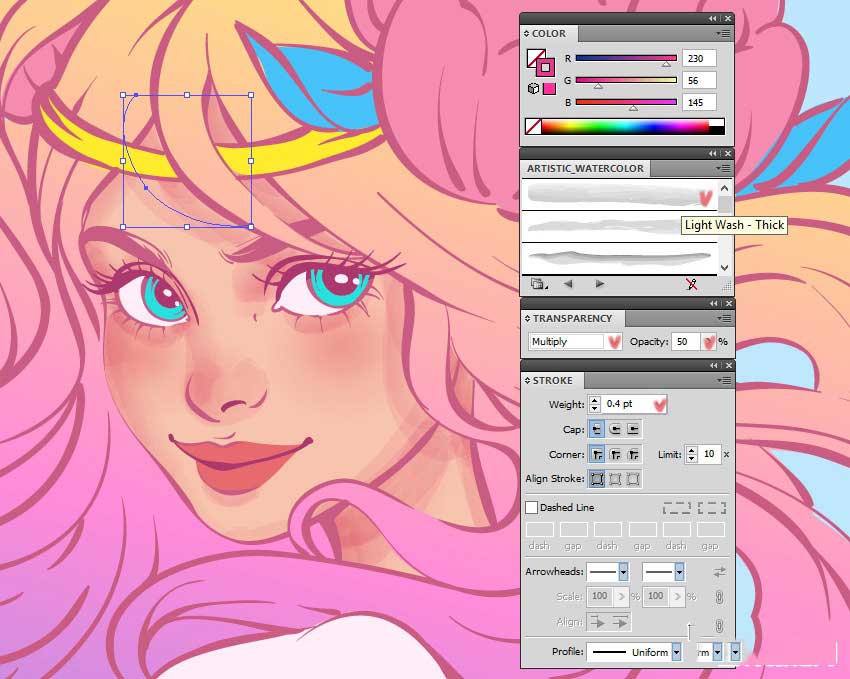Select the third watercolor brush thumbnail
This screenshot has width=850, height=679.
pyautogui.click(x=620, y=258)
